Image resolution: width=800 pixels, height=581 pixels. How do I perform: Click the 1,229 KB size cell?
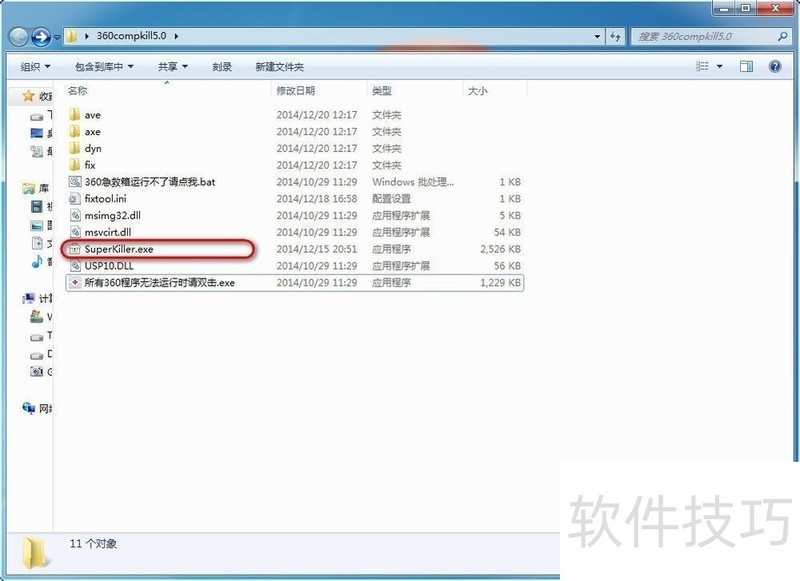(x=500, y=283)
